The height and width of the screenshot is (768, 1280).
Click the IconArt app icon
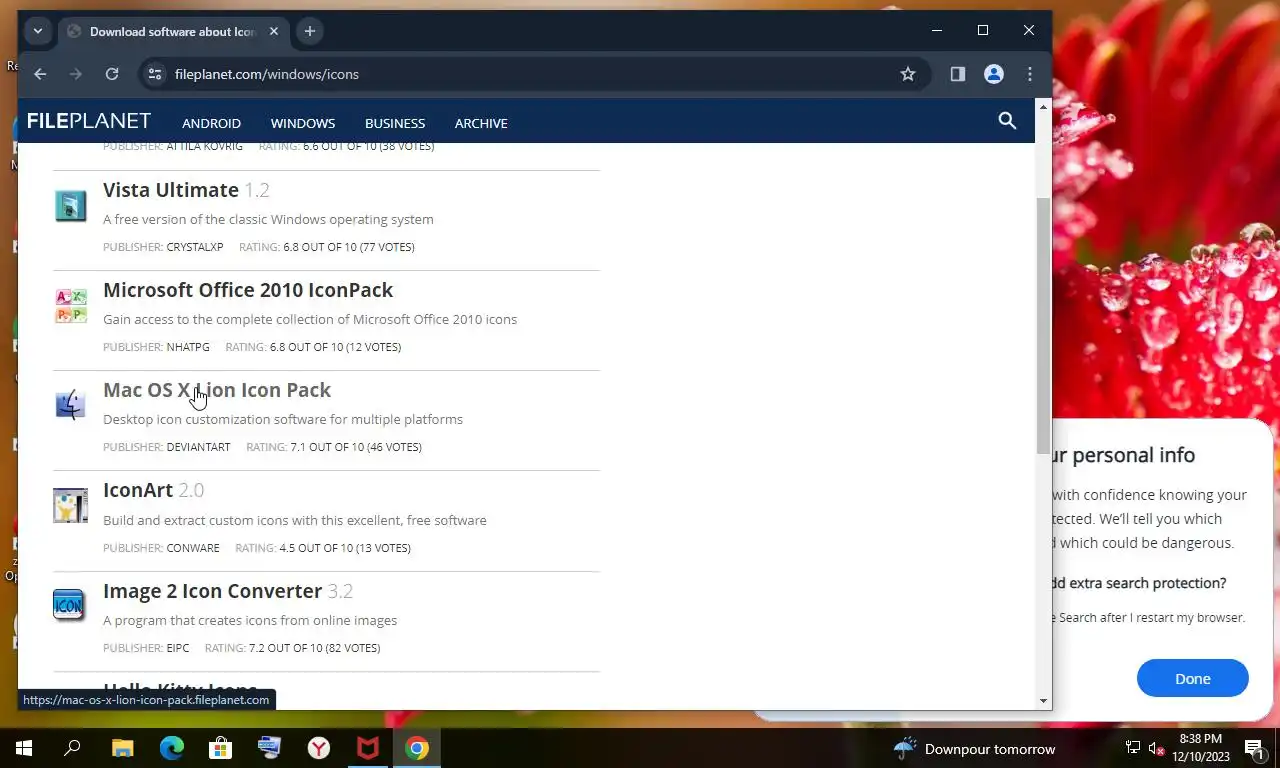tap(70, 506)
